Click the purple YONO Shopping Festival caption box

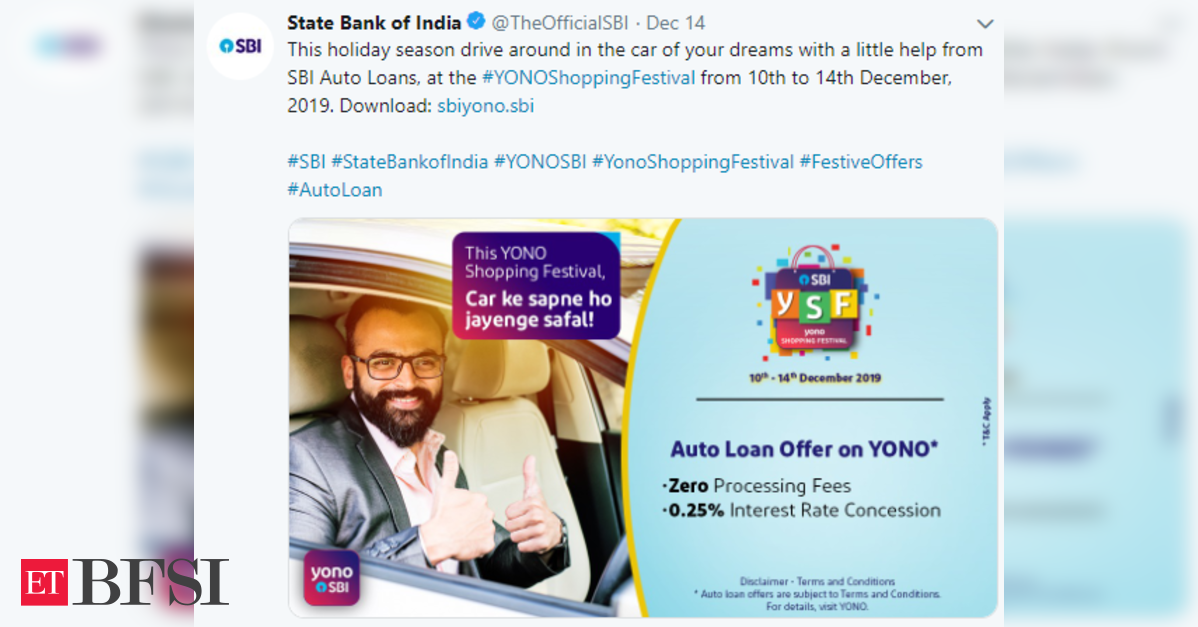pos(536,286)
